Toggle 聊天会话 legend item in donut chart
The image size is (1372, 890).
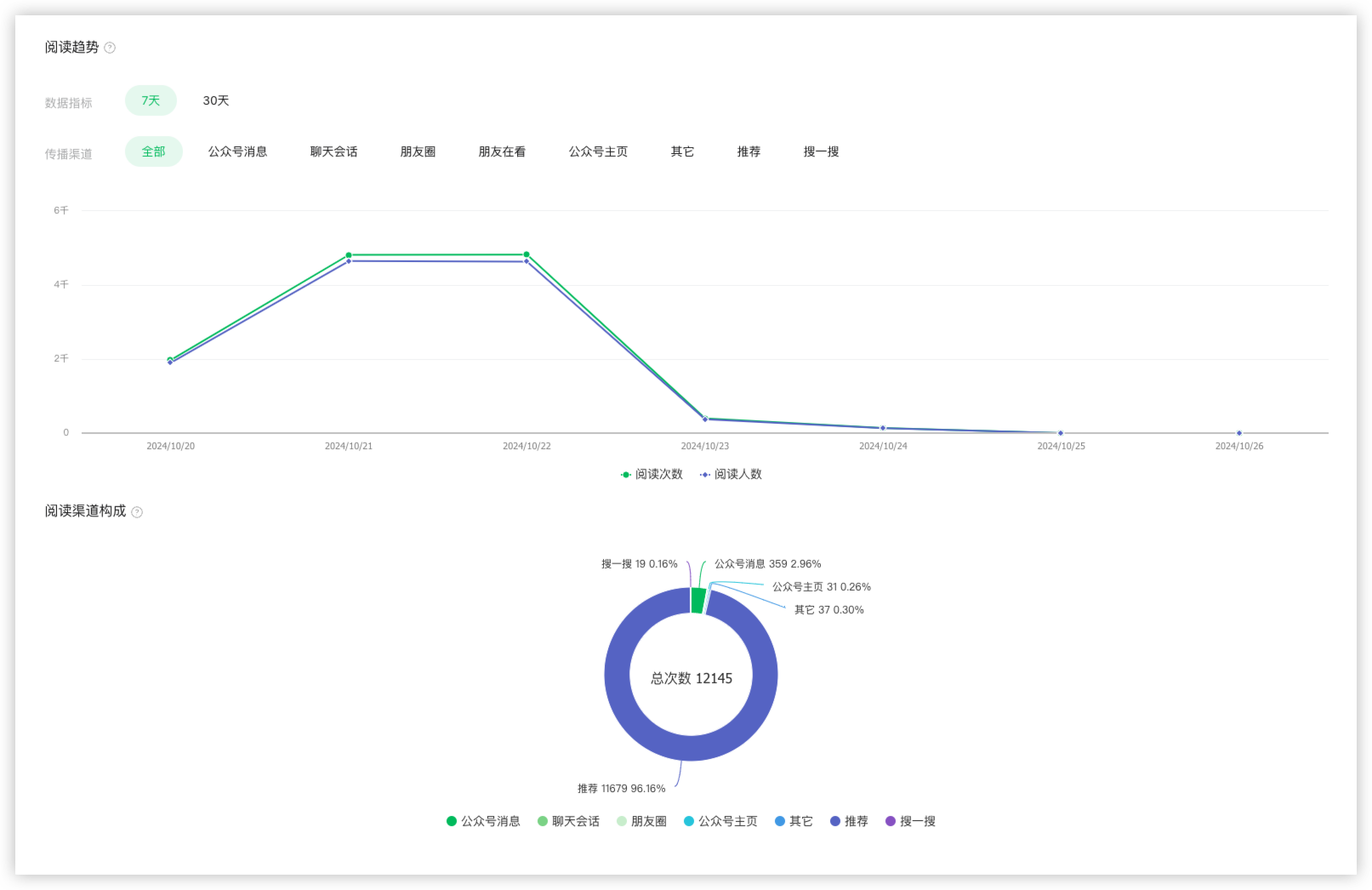pyautogui.click(x=568, y=821)
